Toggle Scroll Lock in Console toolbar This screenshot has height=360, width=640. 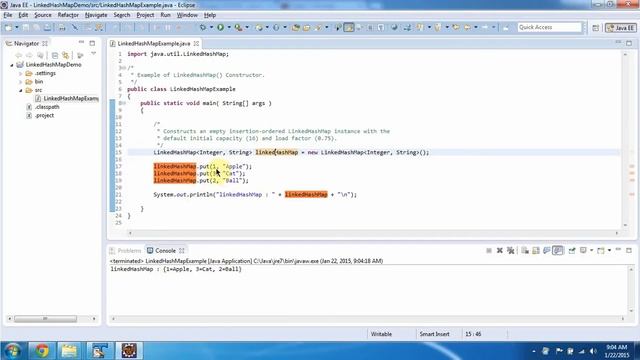click(536, 251)
